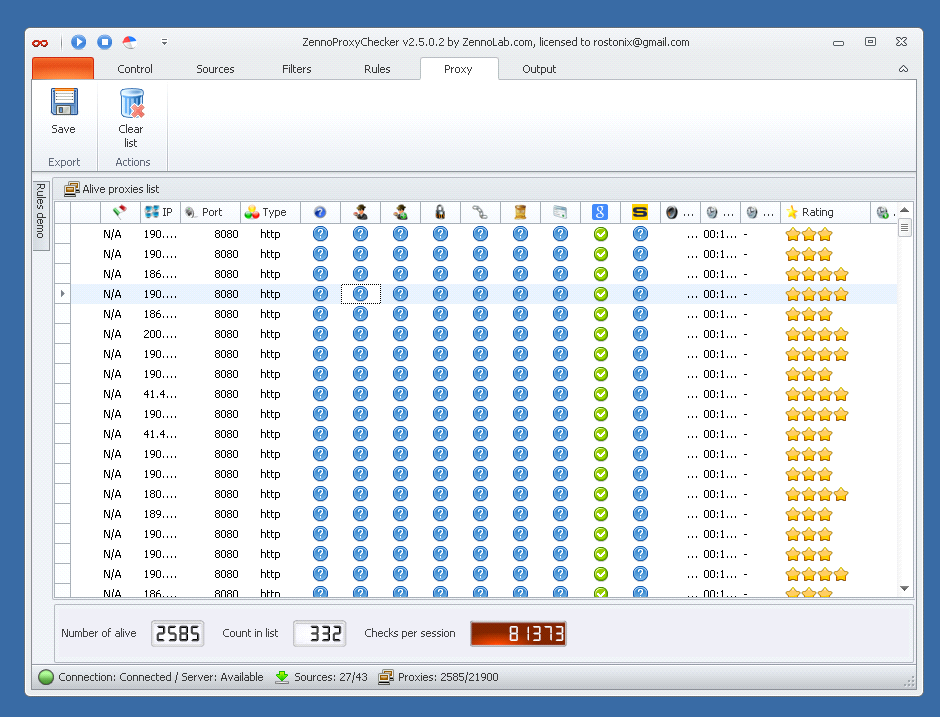940x717 pixels.
Task: Click the Google green check in first row
Action: 601,234
